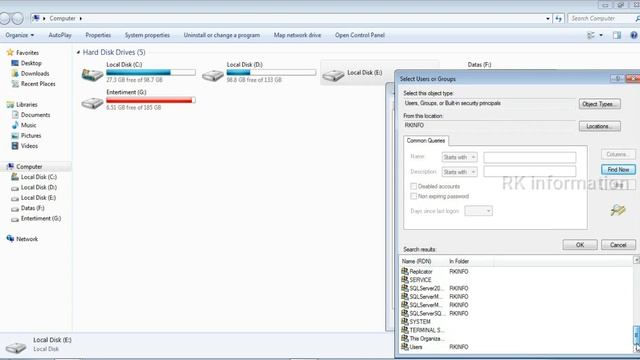Click OK in Select Users or Groups
The height and width of the screenshot is (360, 640).
point(580,245)
